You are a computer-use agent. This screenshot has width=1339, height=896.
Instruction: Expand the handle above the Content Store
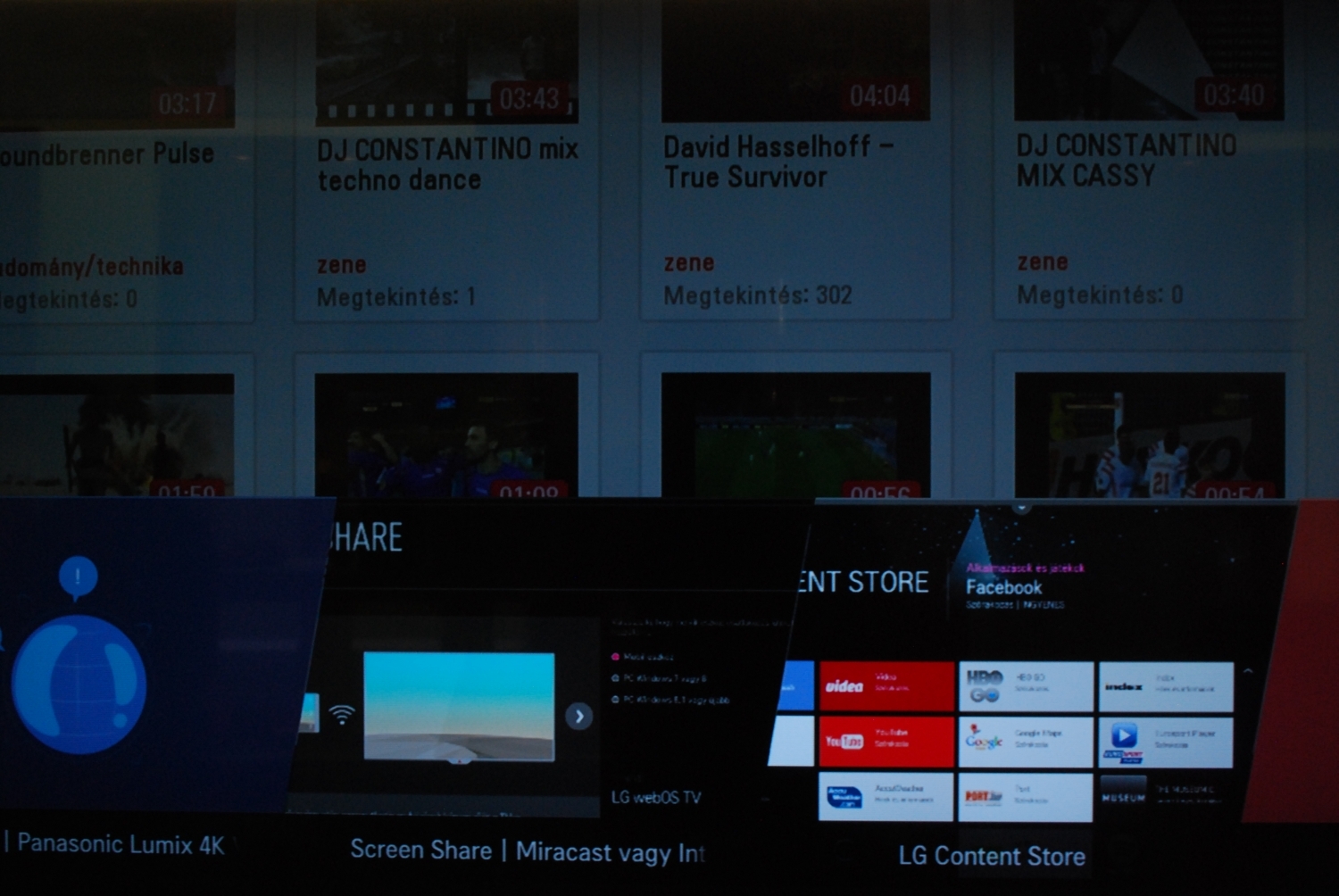[1021, 507]
